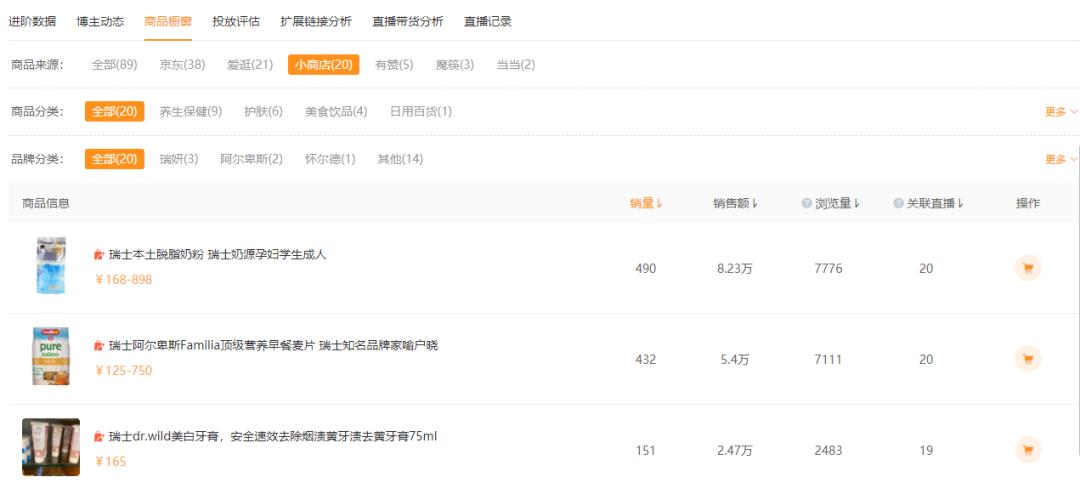This screenshot has width=1080, height=494.
Task: Click the price ¥165
Action: [111, 462]
